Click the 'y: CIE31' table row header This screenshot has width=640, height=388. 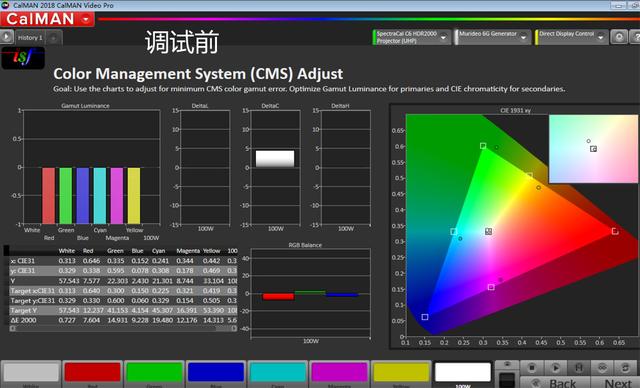pos(23,270)
